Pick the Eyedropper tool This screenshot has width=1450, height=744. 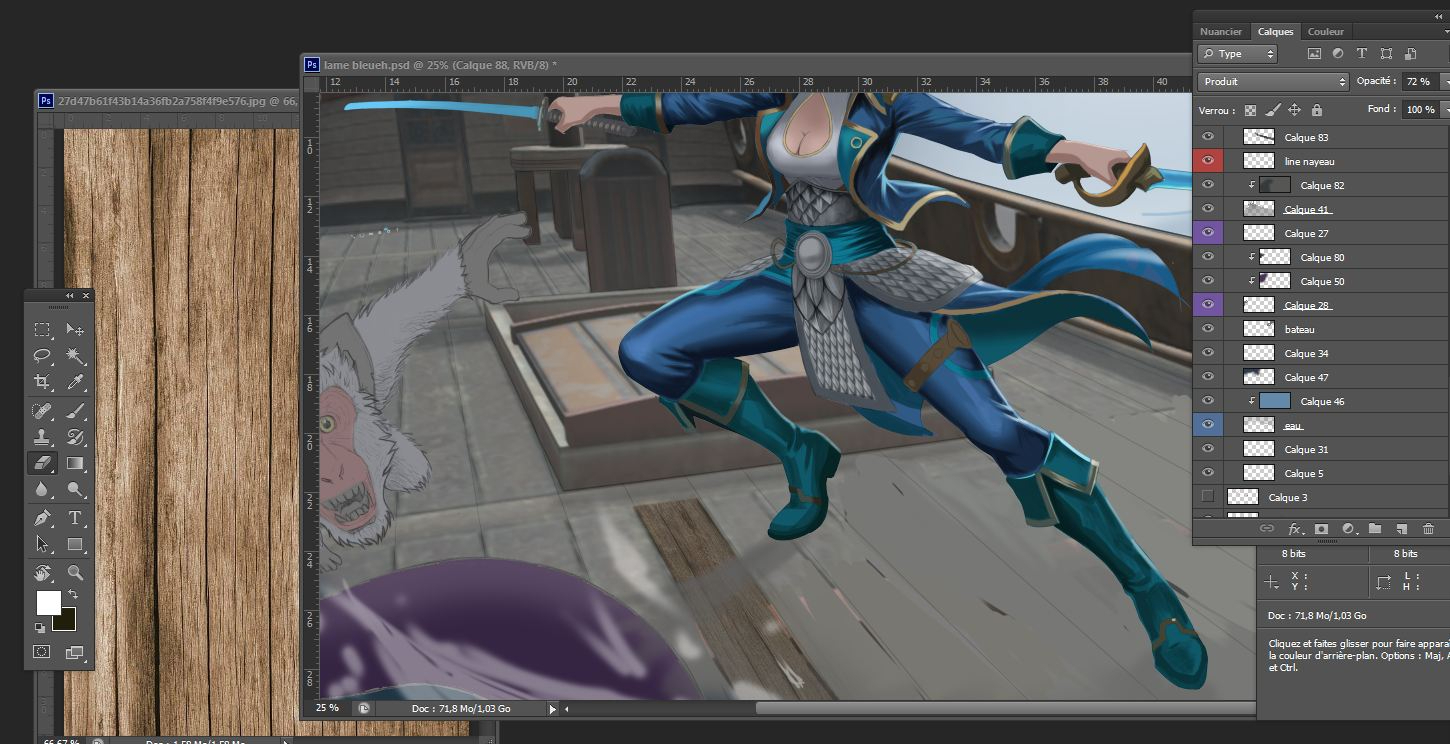(75, 382)
